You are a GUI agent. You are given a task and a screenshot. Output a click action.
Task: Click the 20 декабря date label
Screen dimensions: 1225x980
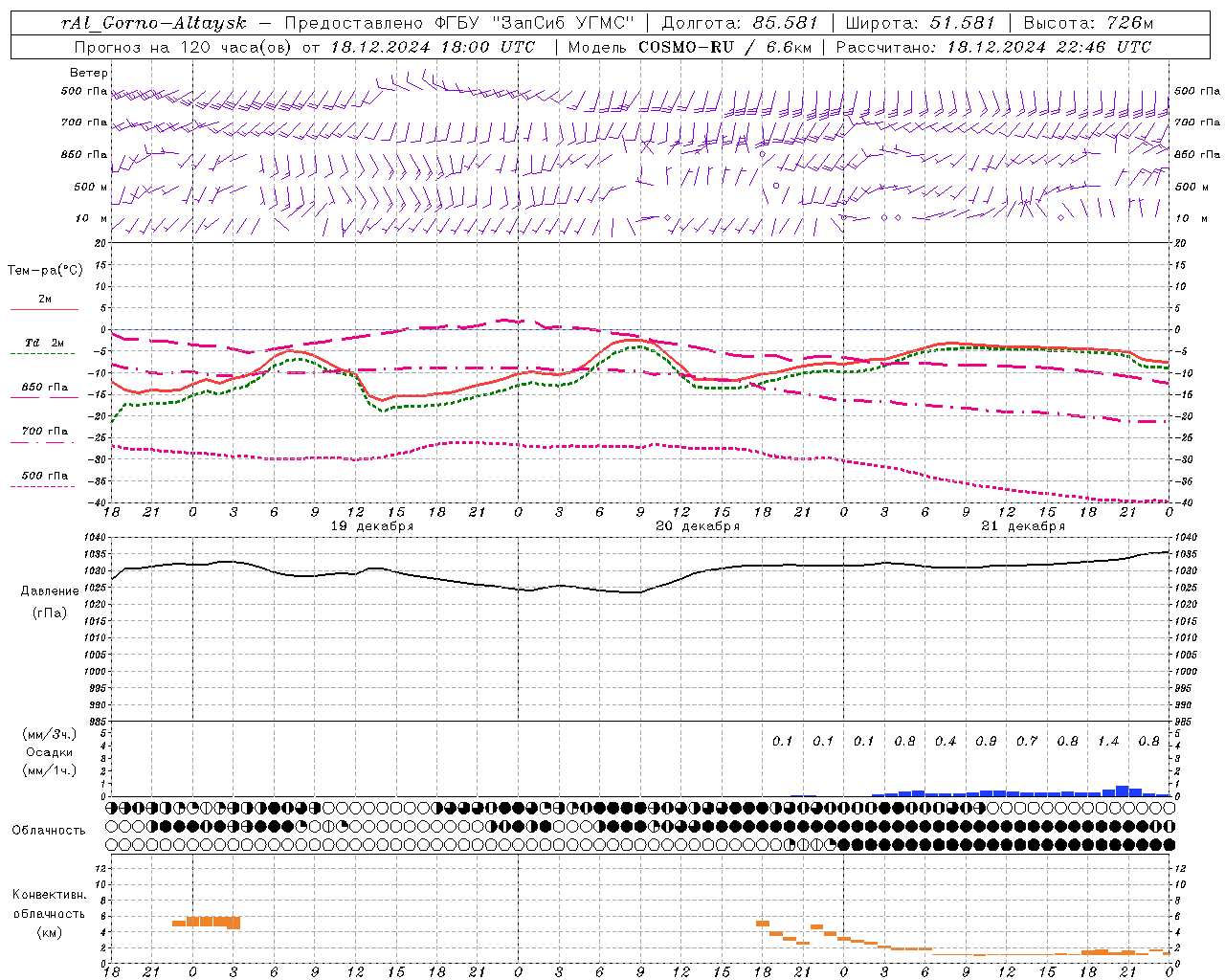698,526
